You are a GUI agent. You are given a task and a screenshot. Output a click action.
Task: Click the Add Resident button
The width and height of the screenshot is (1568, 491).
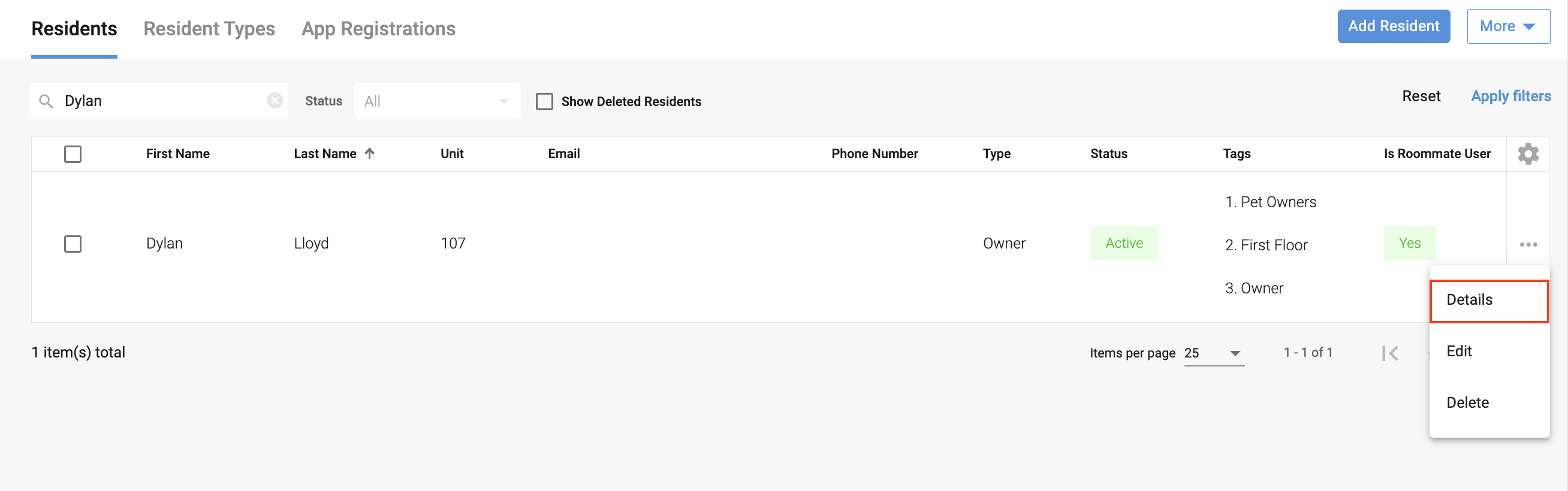[1394, 26]
